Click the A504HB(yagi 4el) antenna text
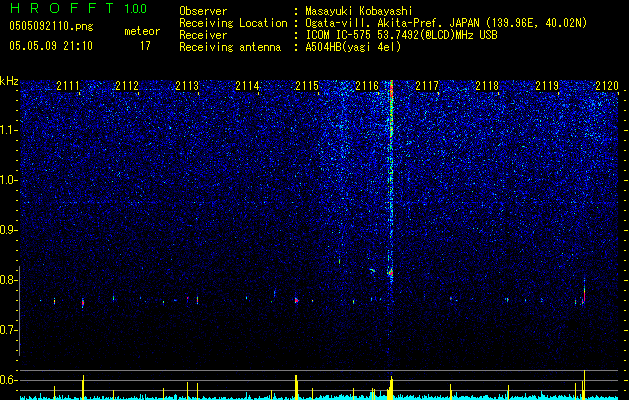Viewport: 629px width, 400px height. [353, 47]
